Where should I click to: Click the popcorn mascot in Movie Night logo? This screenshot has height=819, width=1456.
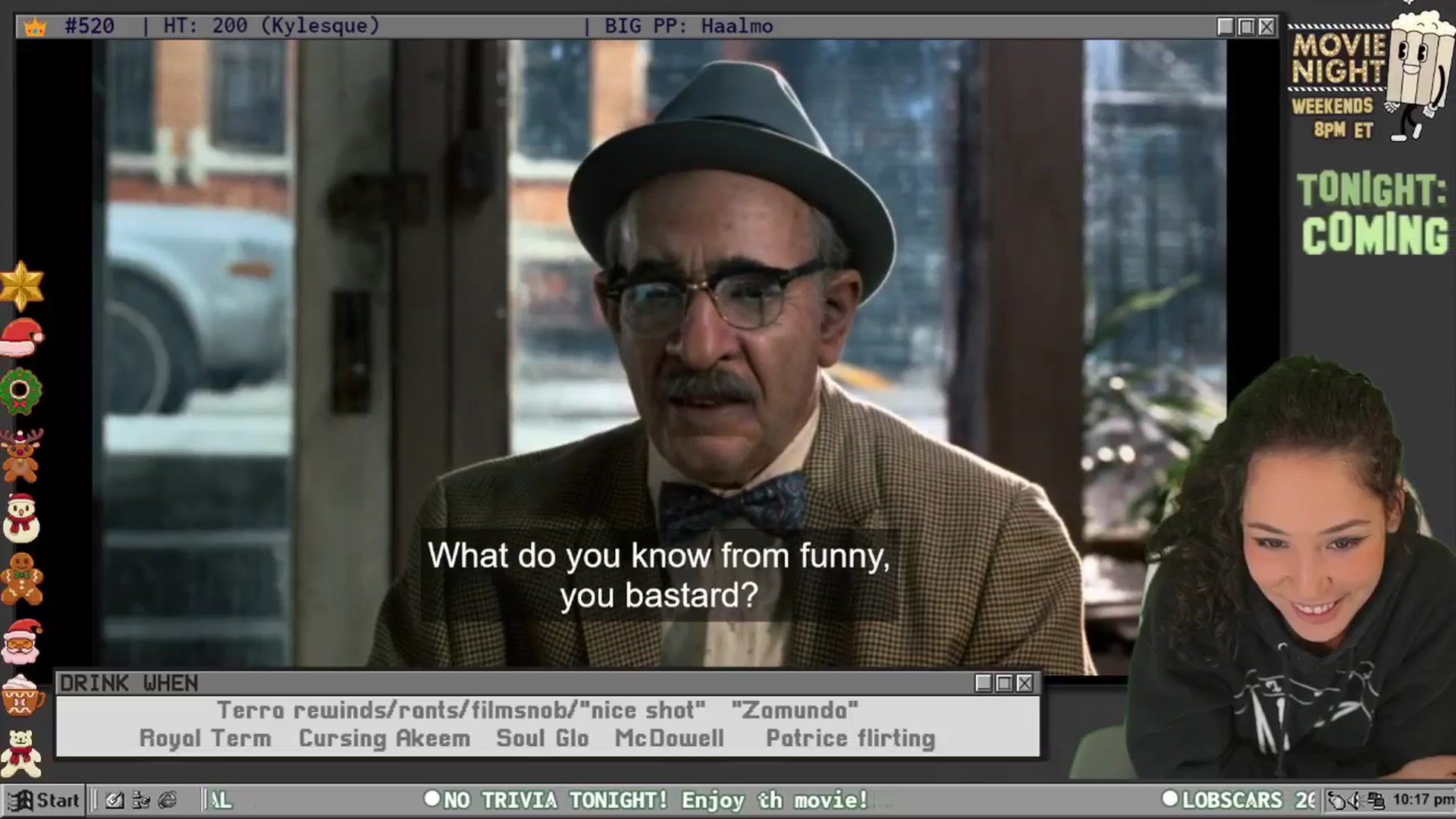coord(1420,76)
